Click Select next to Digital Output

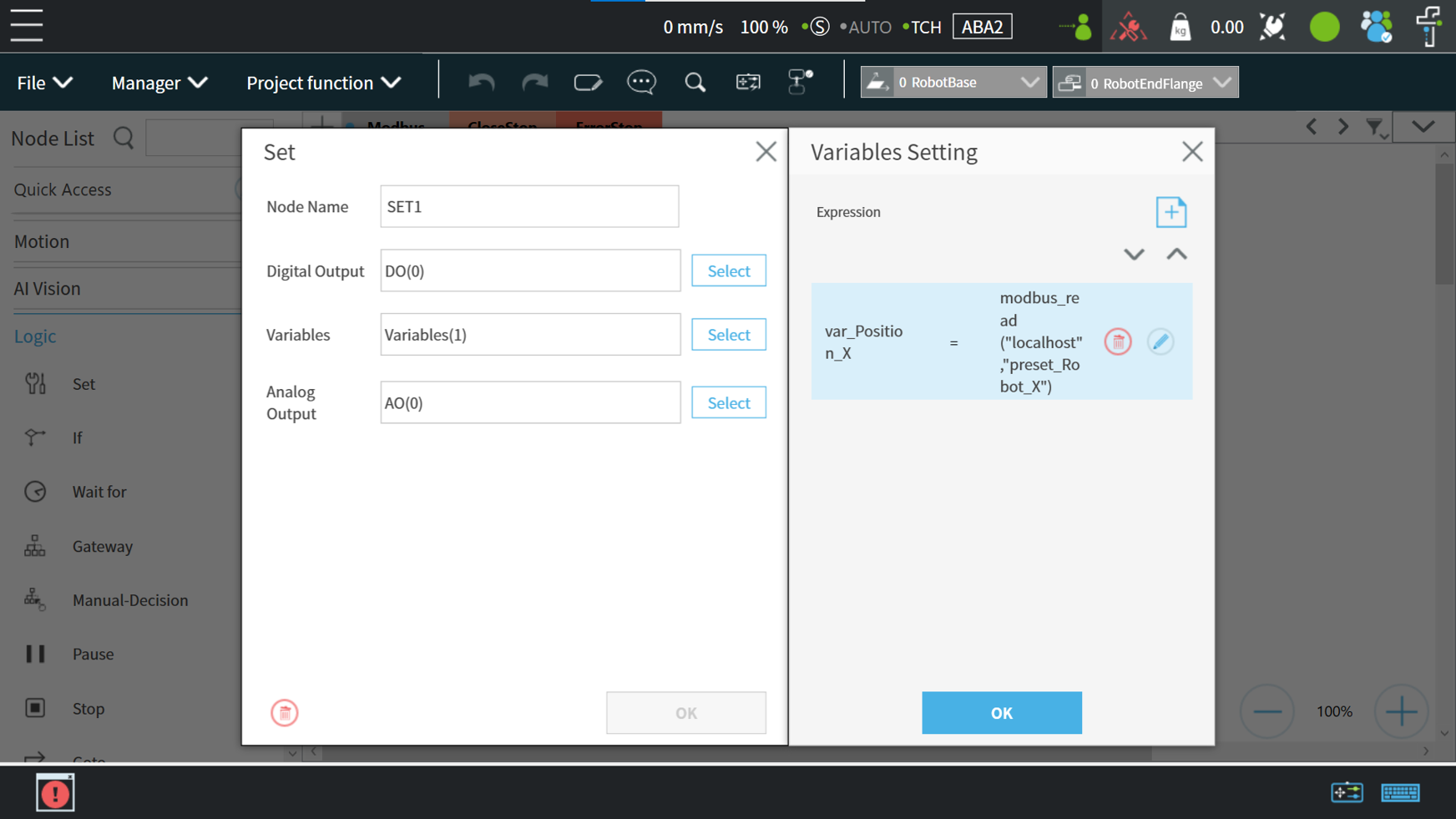(728, 270)
